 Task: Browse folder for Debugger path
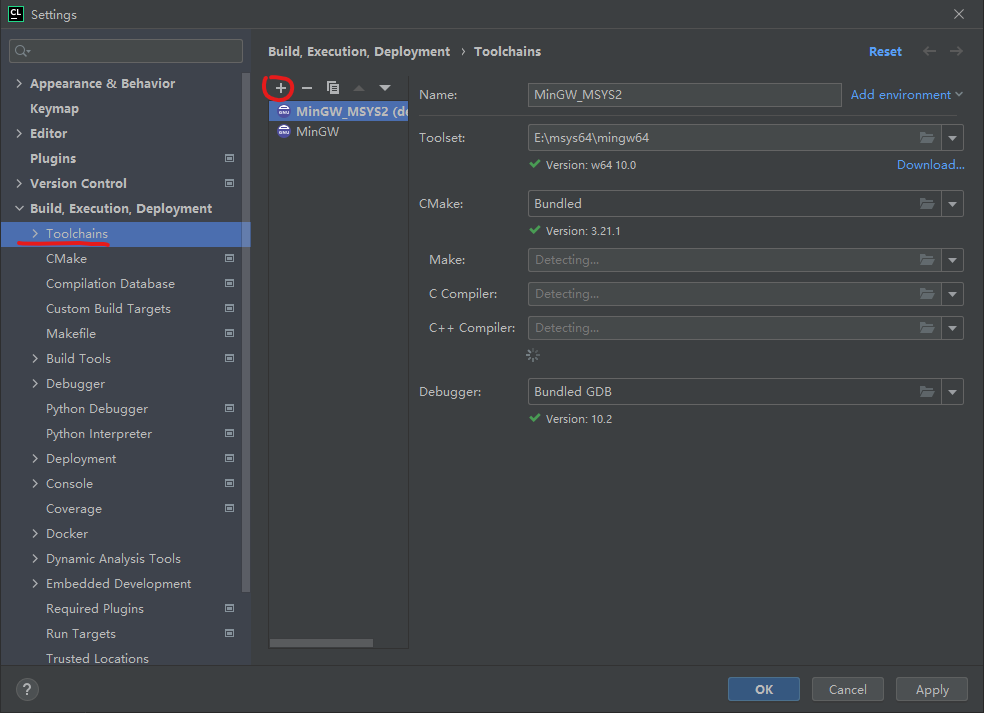pos(927,392)
